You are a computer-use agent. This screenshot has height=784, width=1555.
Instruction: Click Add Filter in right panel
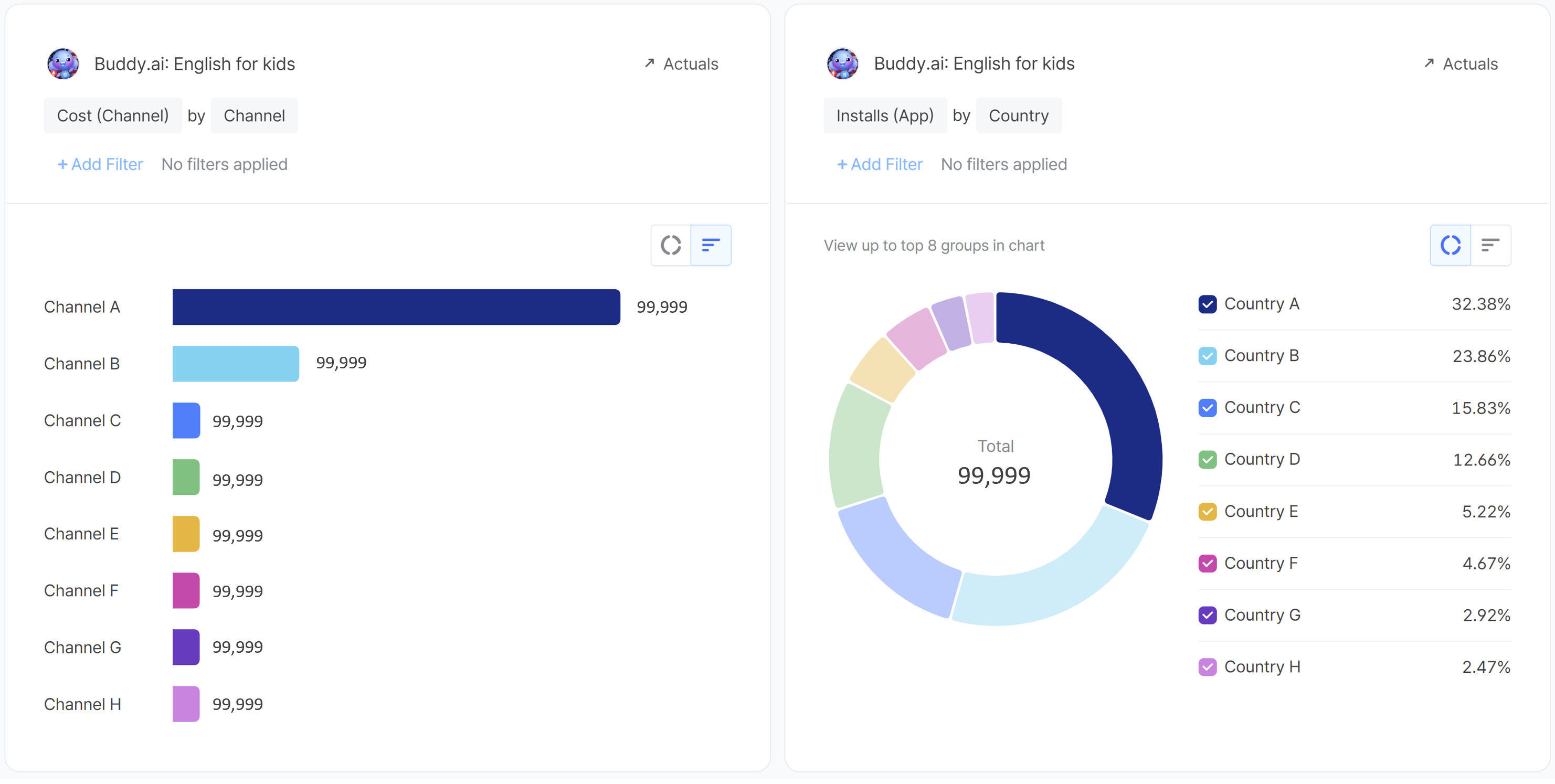[880, 164]
